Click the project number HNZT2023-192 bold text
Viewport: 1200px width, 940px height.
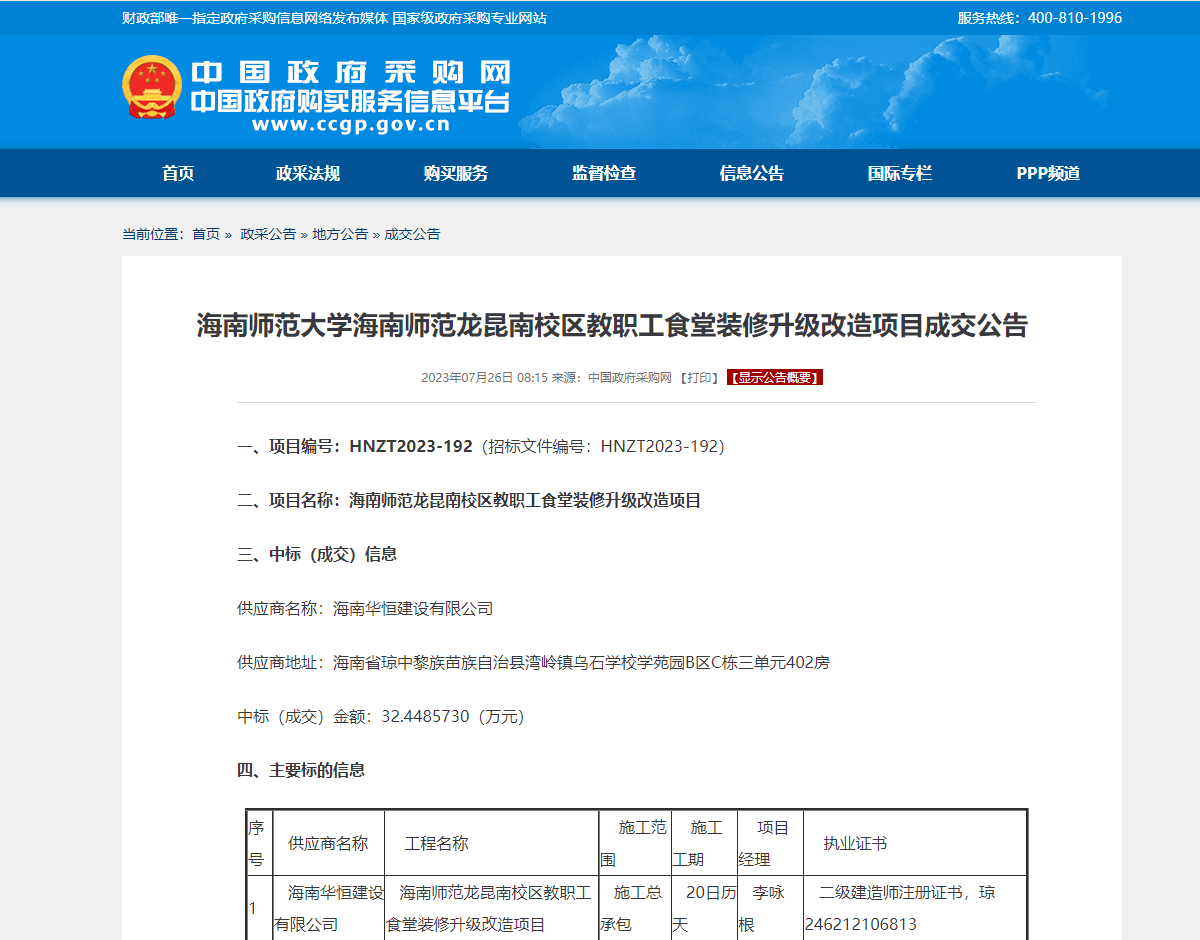point(410,446)
